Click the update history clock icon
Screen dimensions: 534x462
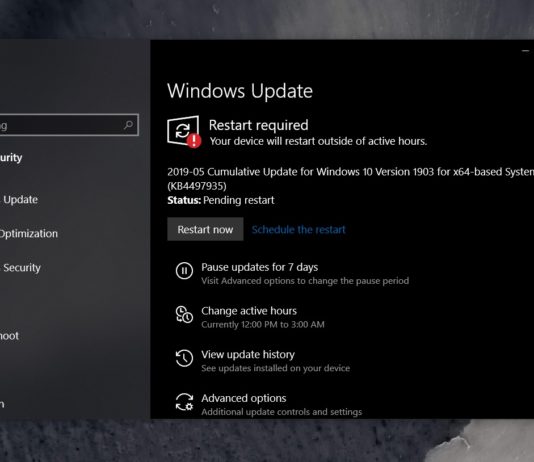point(184,358)
